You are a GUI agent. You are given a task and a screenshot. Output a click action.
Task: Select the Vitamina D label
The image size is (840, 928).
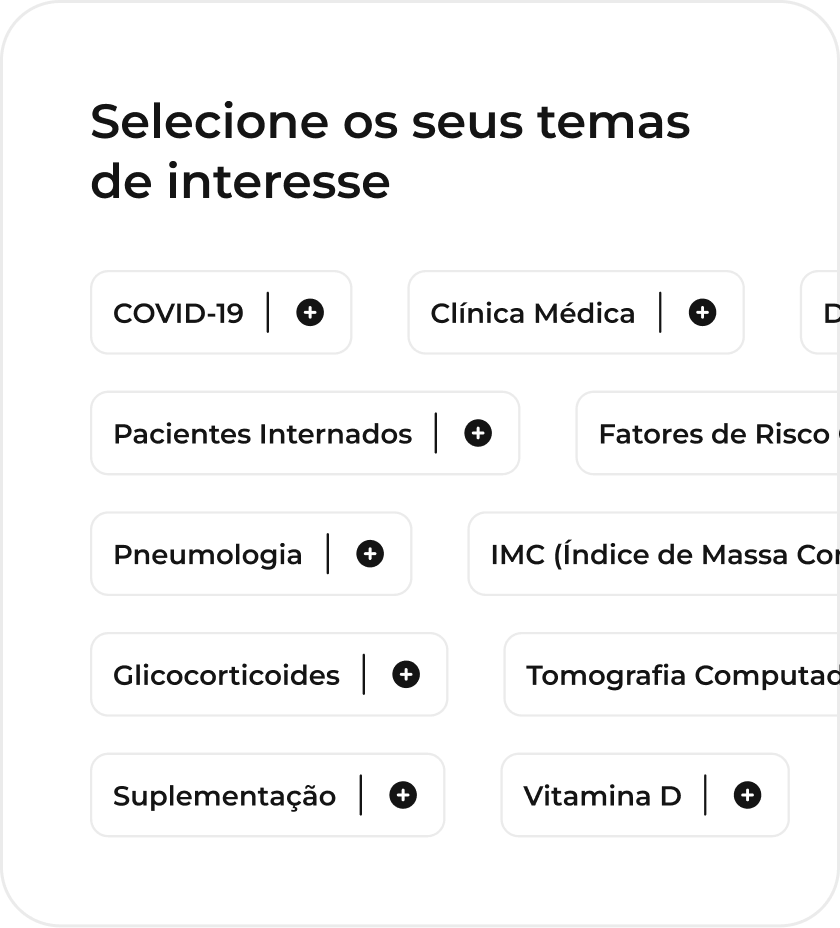click(603, 797)
